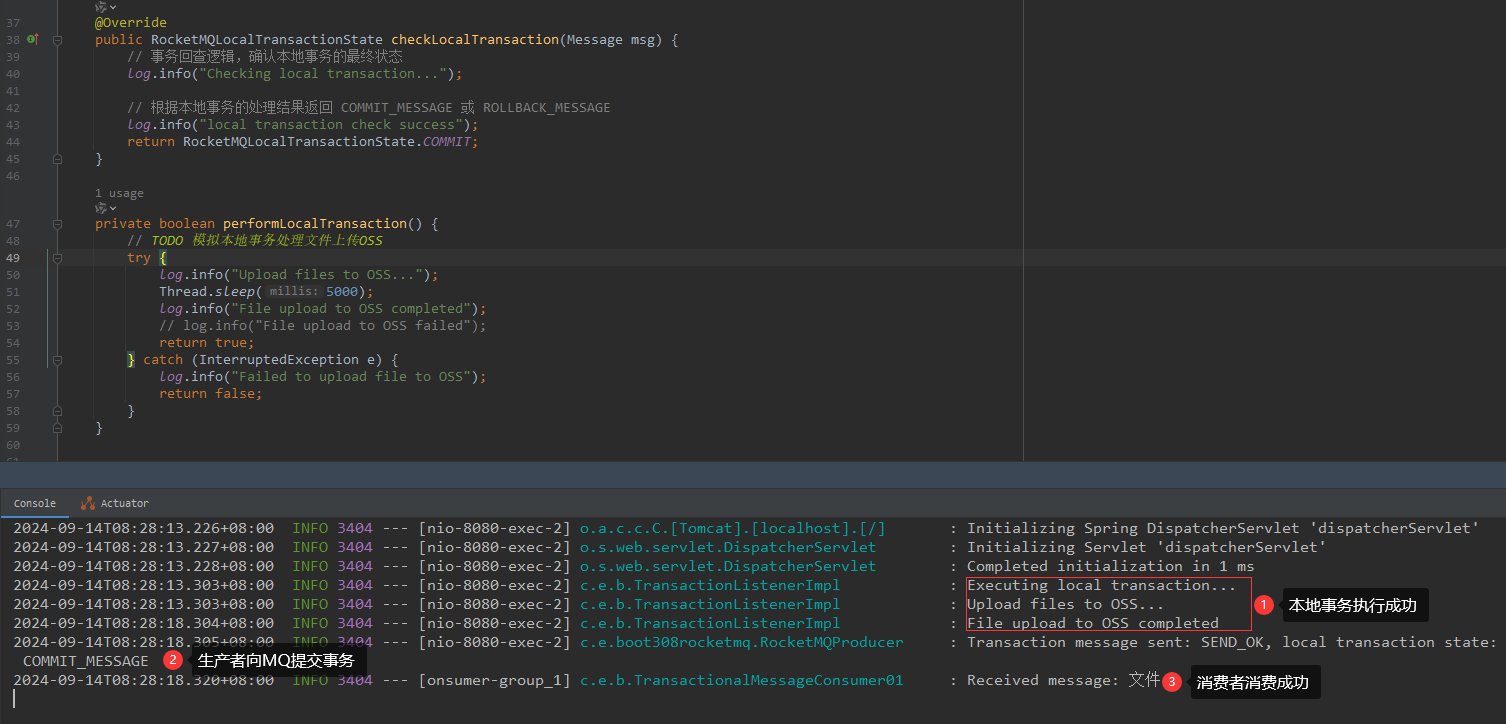Image resolution: width=1506 pixels, height=724 pixels.
Task: Click the [onsumer-group_1] thread name
Action: pyautogui.click(x=495, y=680)
